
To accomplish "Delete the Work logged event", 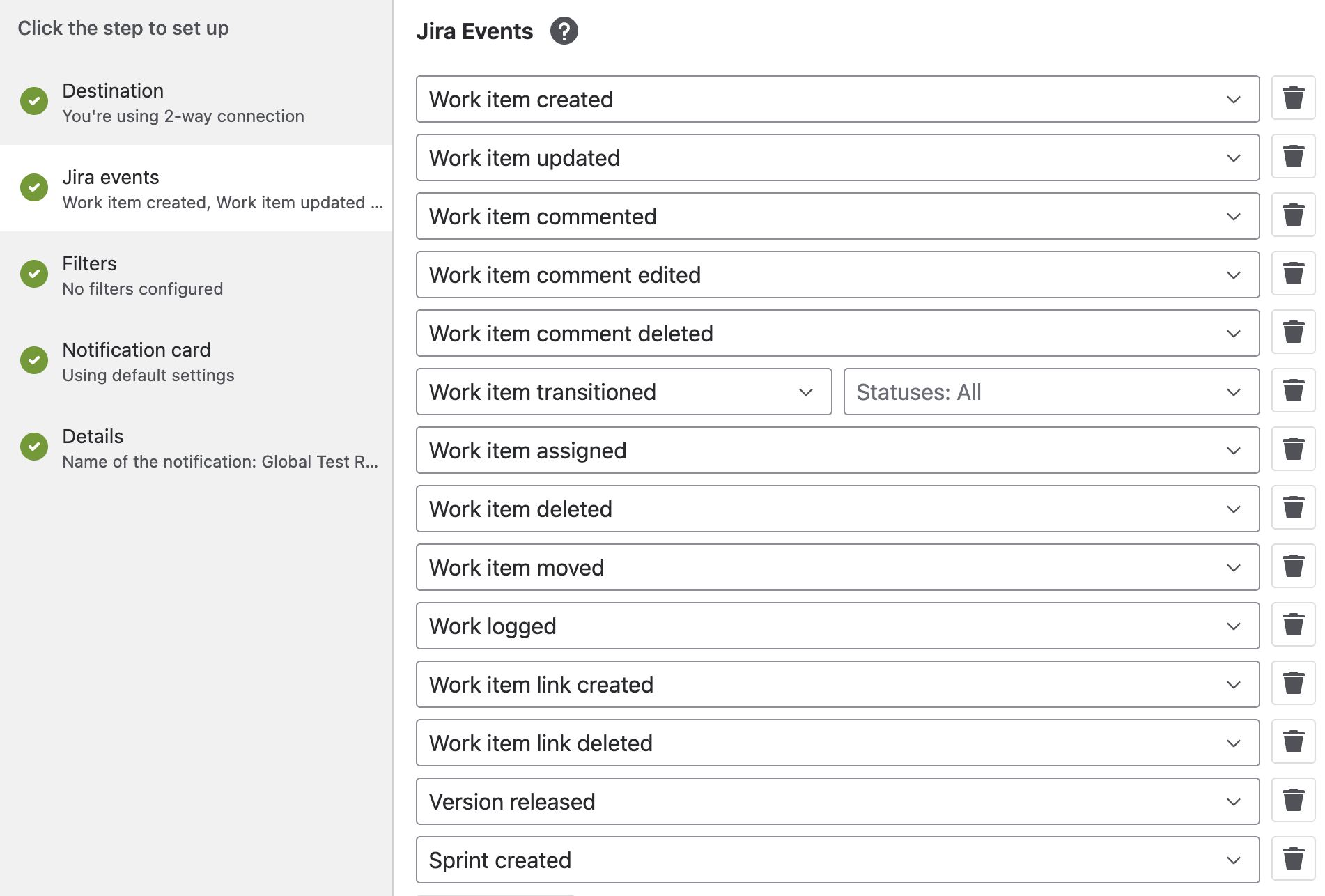I will [1294, 626].
